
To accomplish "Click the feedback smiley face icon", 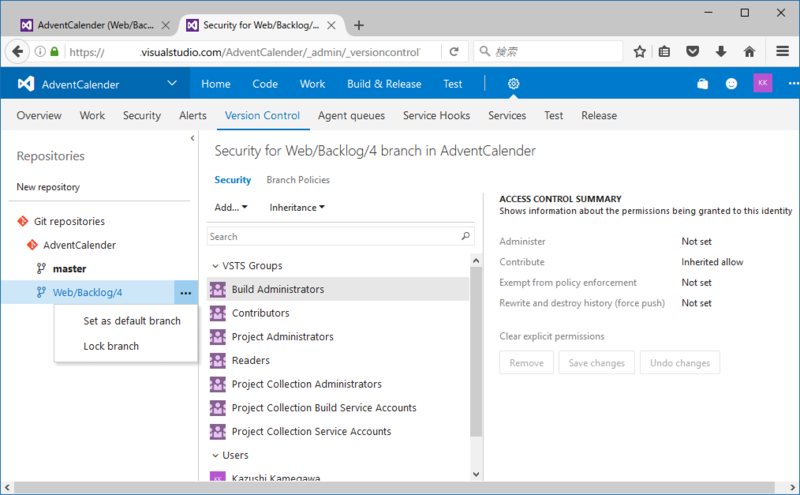I will coord(731,84).
